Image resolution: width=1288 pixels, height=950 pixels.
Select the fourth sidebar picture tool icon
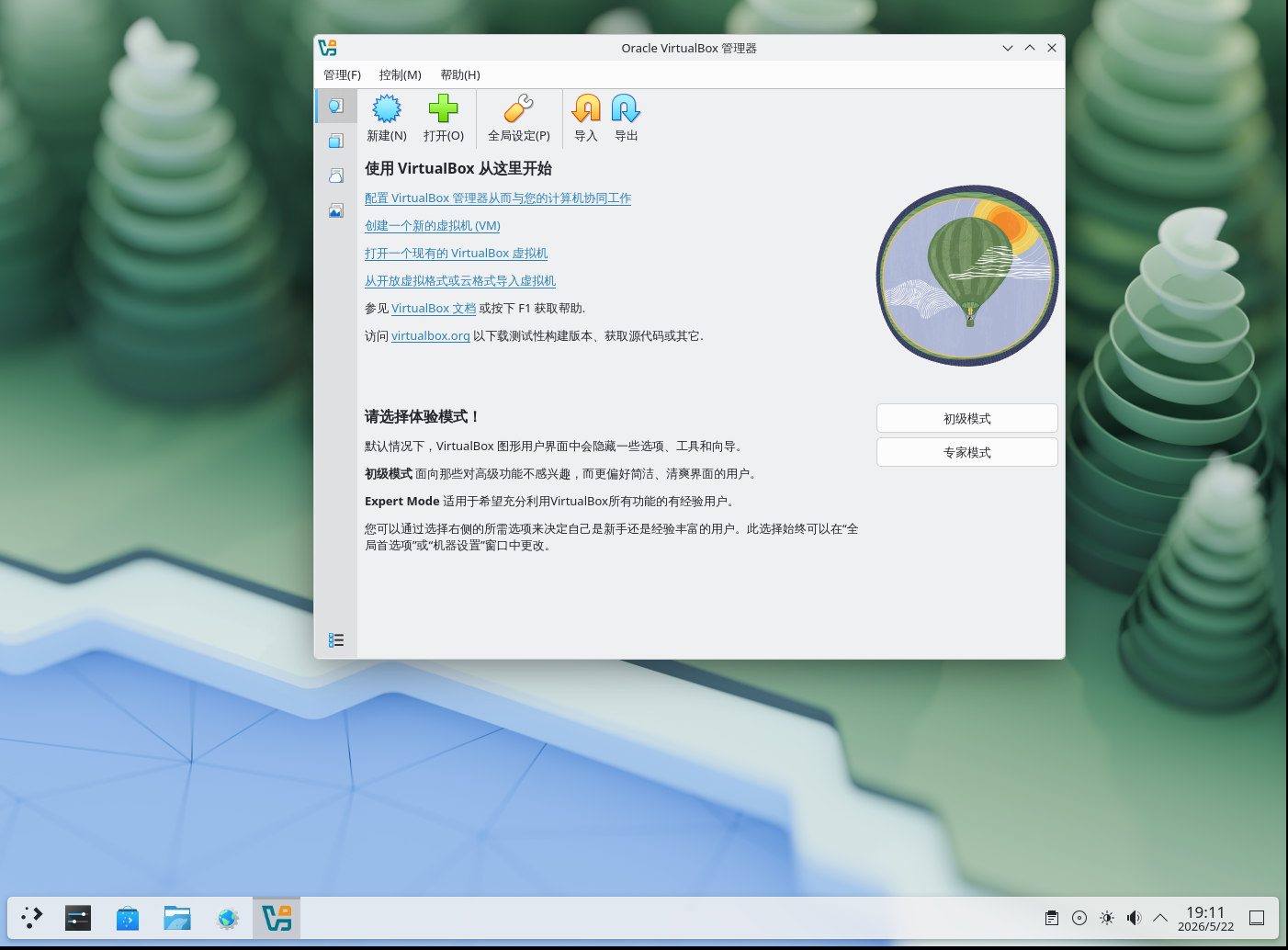(336, 210)
